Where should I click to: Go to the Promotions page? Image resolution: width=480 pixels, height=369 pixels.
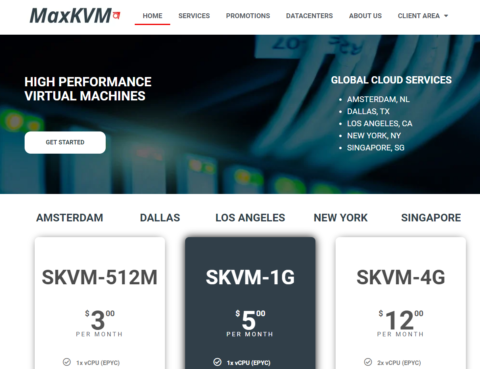(x=248, y=16)
